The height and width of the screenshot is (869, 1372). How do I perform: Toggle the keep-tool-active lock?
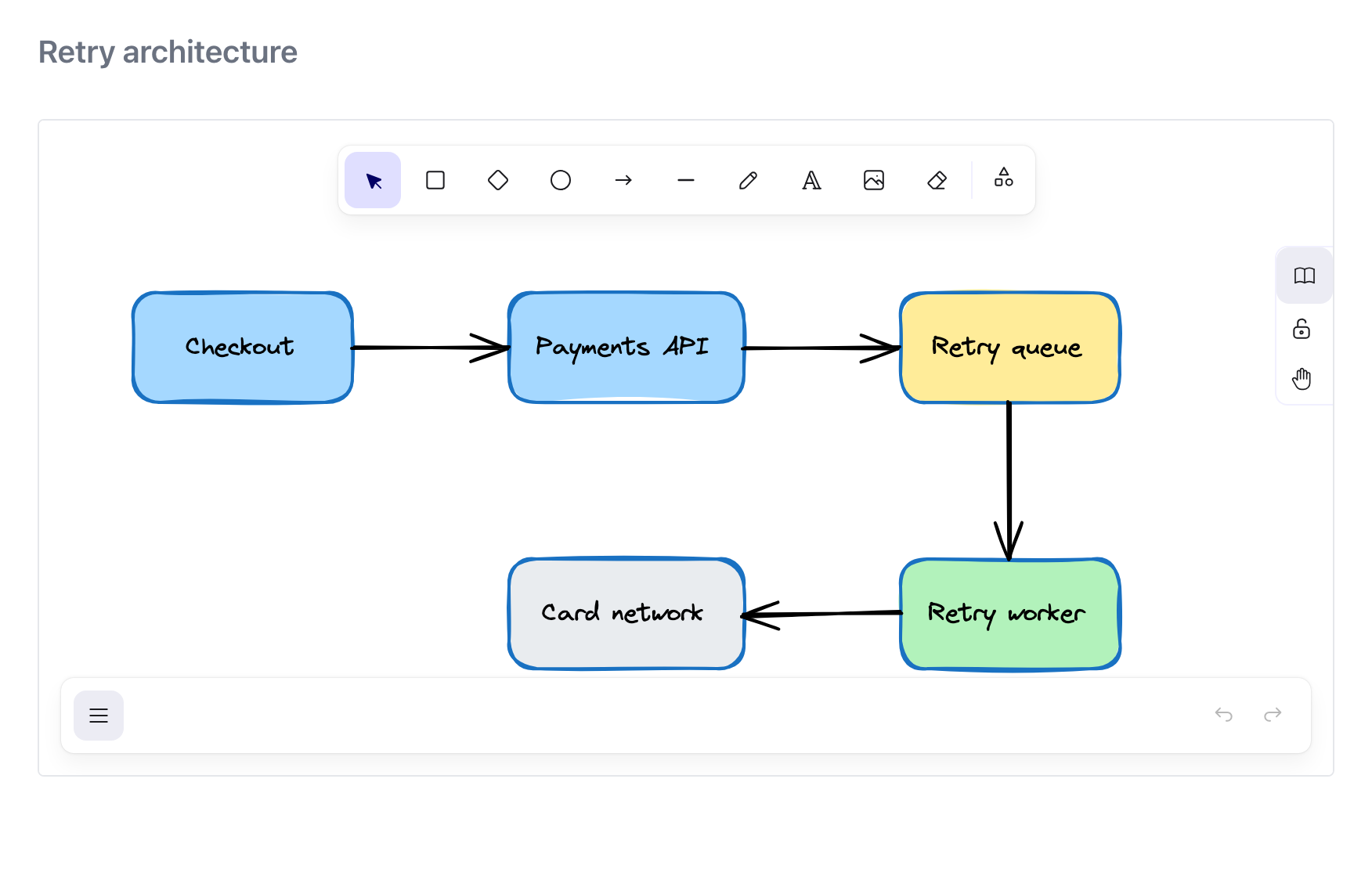pyautogui.click(x=1302, y=329)
